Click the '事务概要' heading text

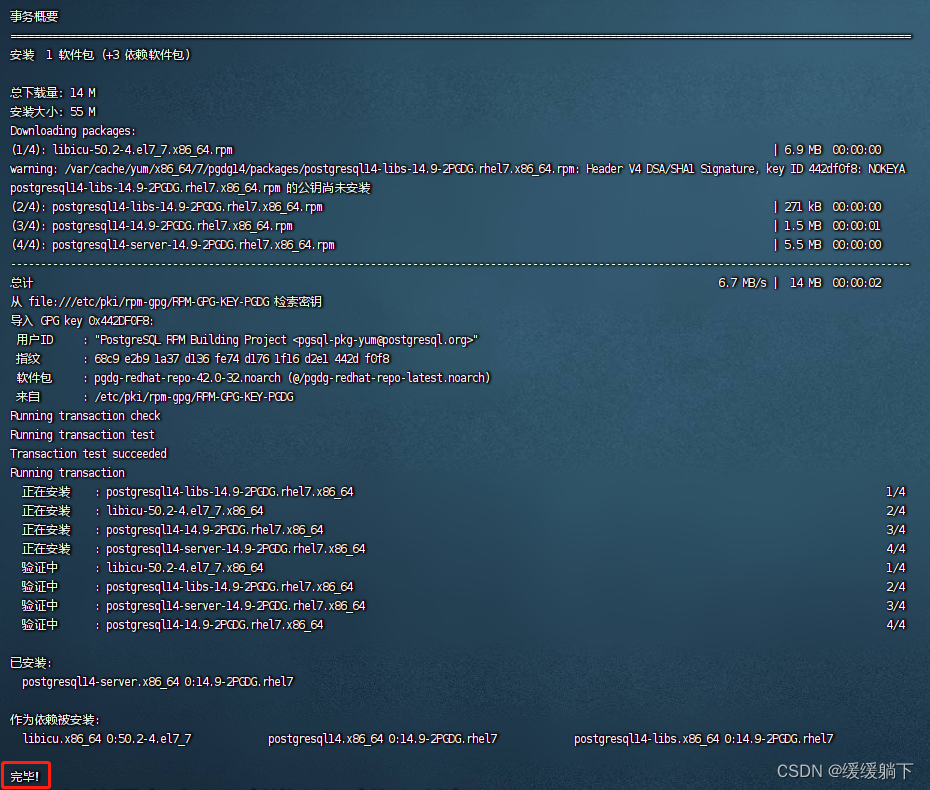(x=34, y=17)
